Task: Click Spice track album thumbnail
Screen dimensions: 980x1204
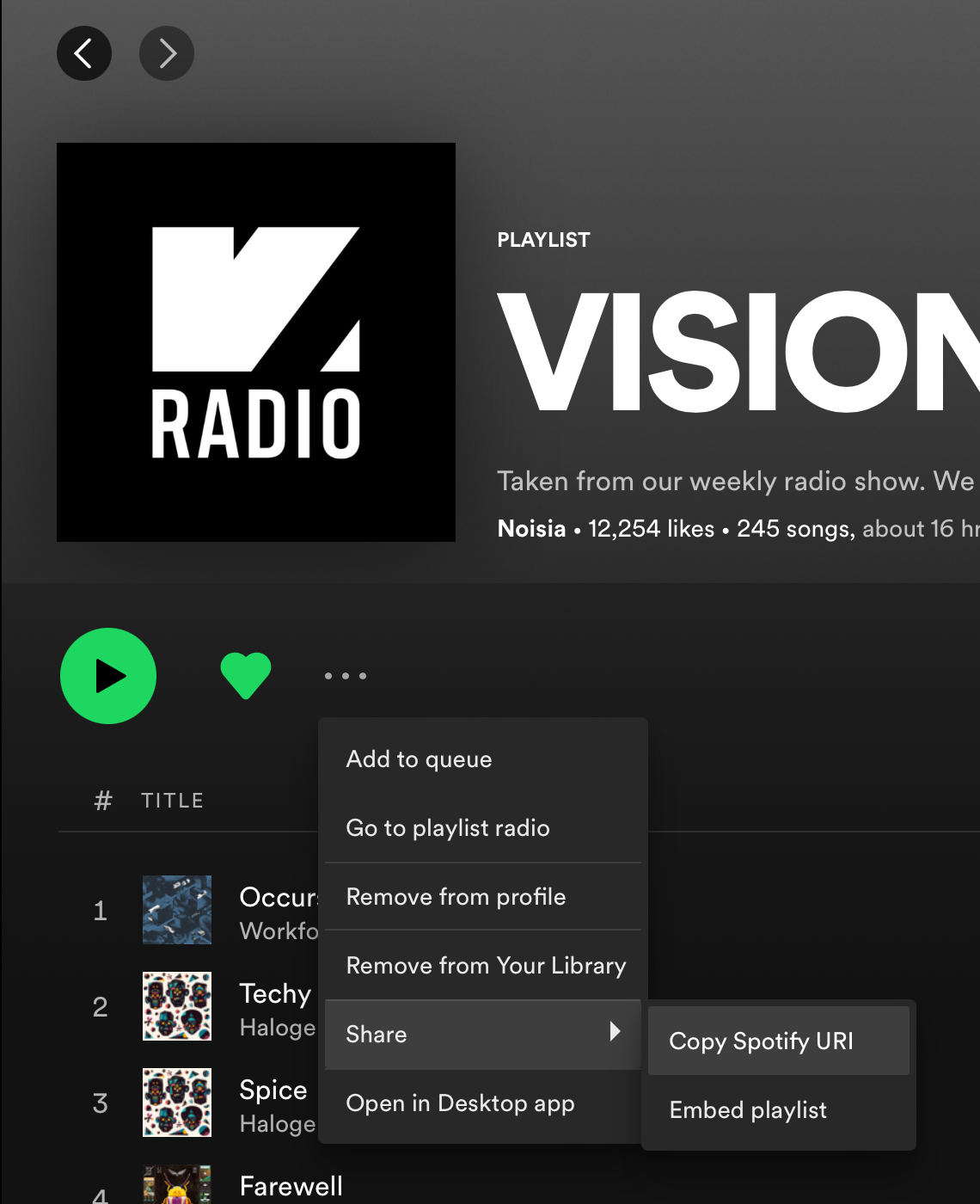Action: [x=177, y=1103]
